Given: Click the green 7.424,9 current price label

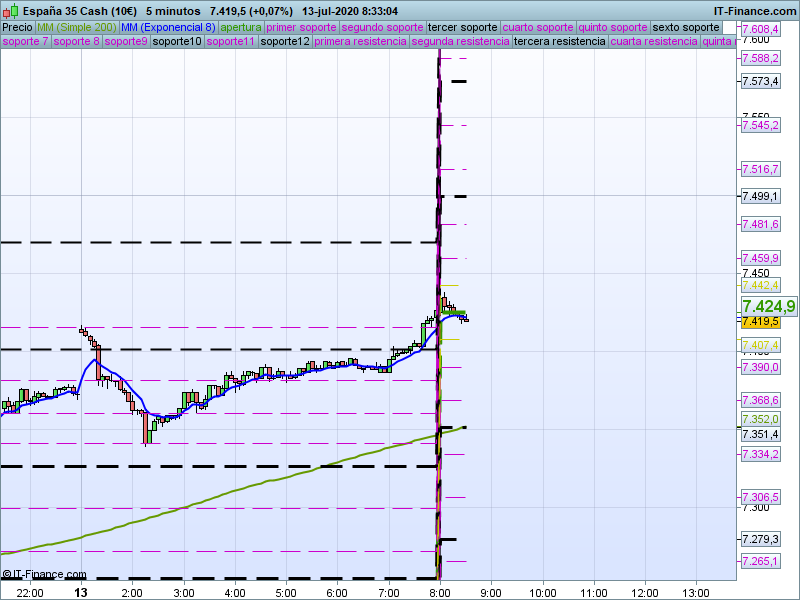Looking at the screenshot, I should coord(768,306).
